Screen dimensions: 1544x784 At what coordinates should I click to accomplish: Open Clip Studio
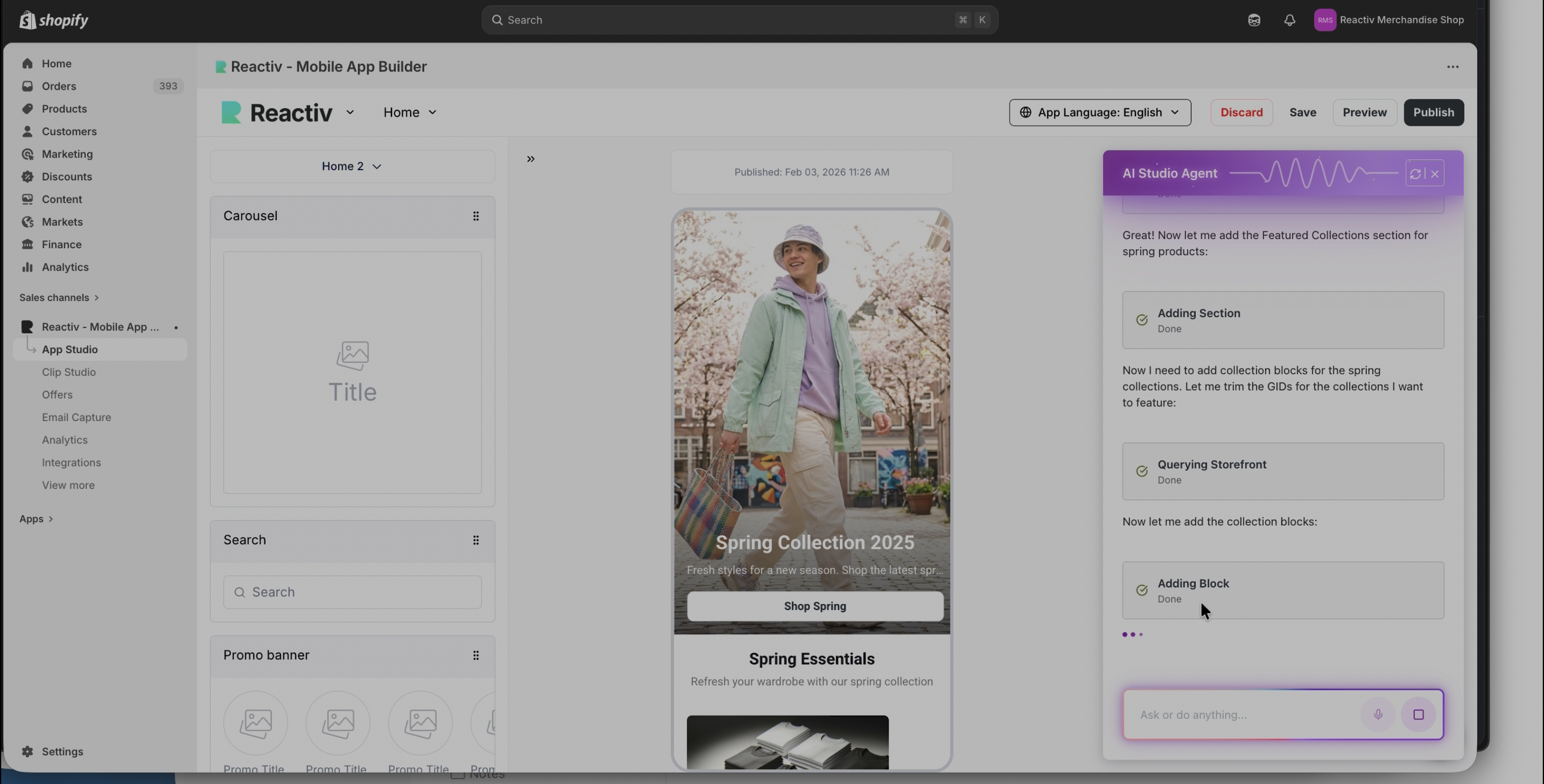pos(69,372)
